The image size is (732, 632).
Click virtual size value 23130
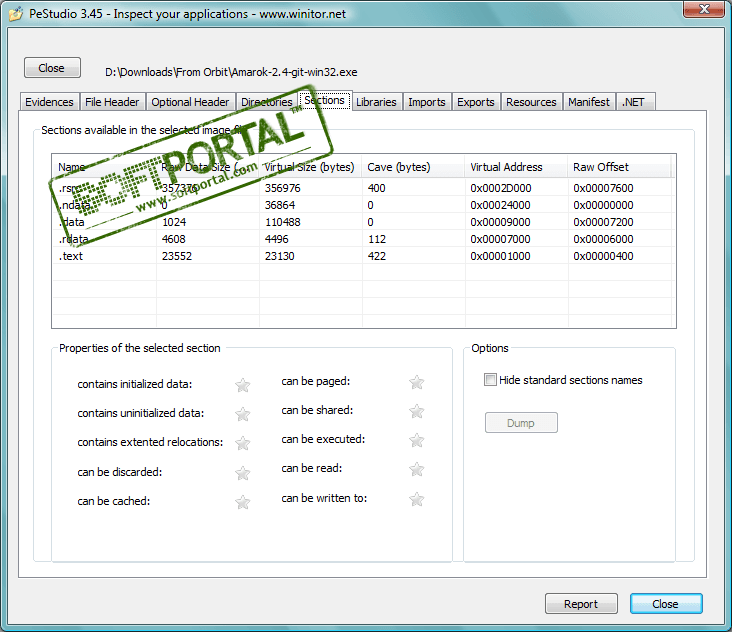(280, 256)
